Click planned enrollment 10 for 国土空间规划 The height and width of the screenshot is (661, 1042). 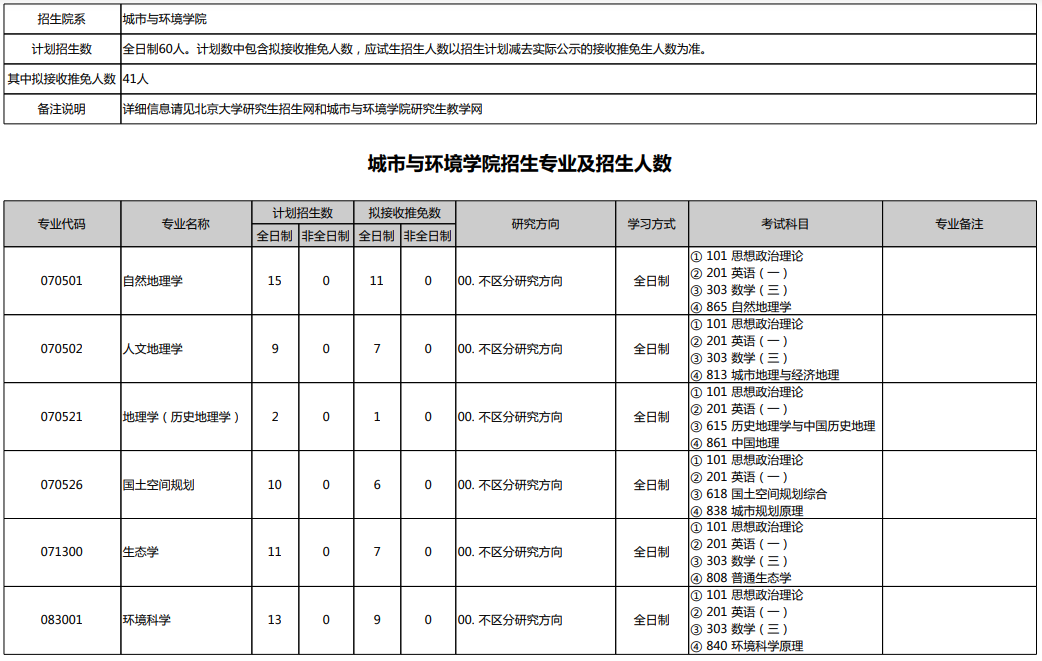coord(274,485)
